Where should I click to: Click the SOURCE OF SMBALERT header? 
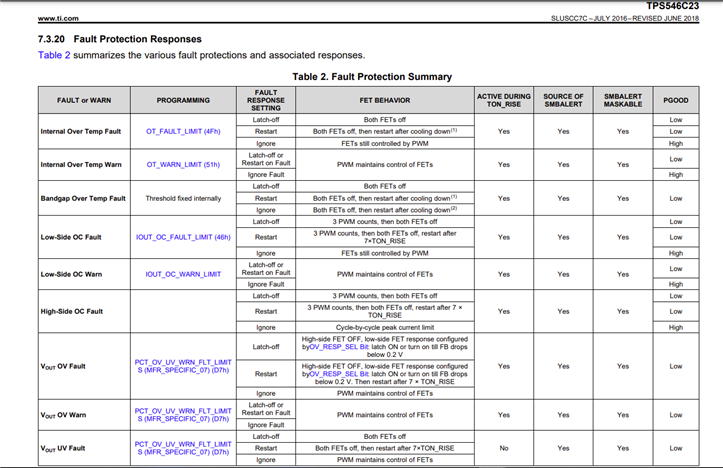pos(563,100)
